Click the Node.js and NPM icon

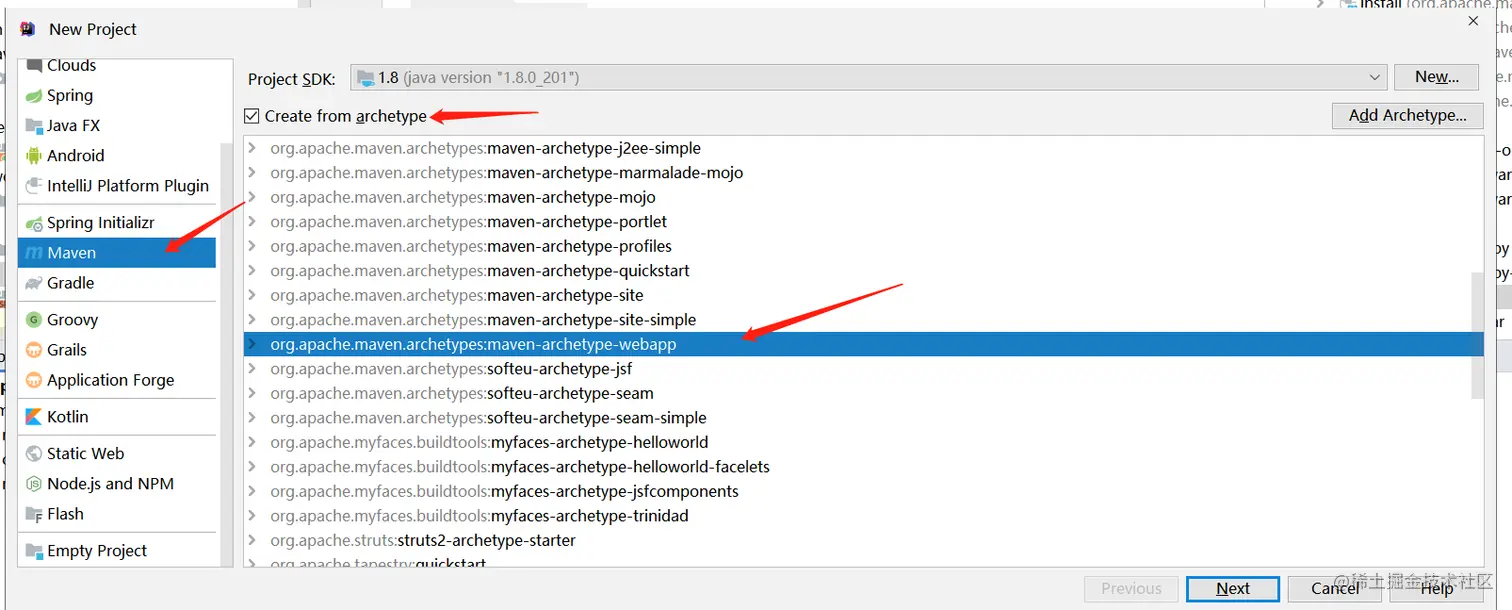pyautogui.click(x=34, y=484)
